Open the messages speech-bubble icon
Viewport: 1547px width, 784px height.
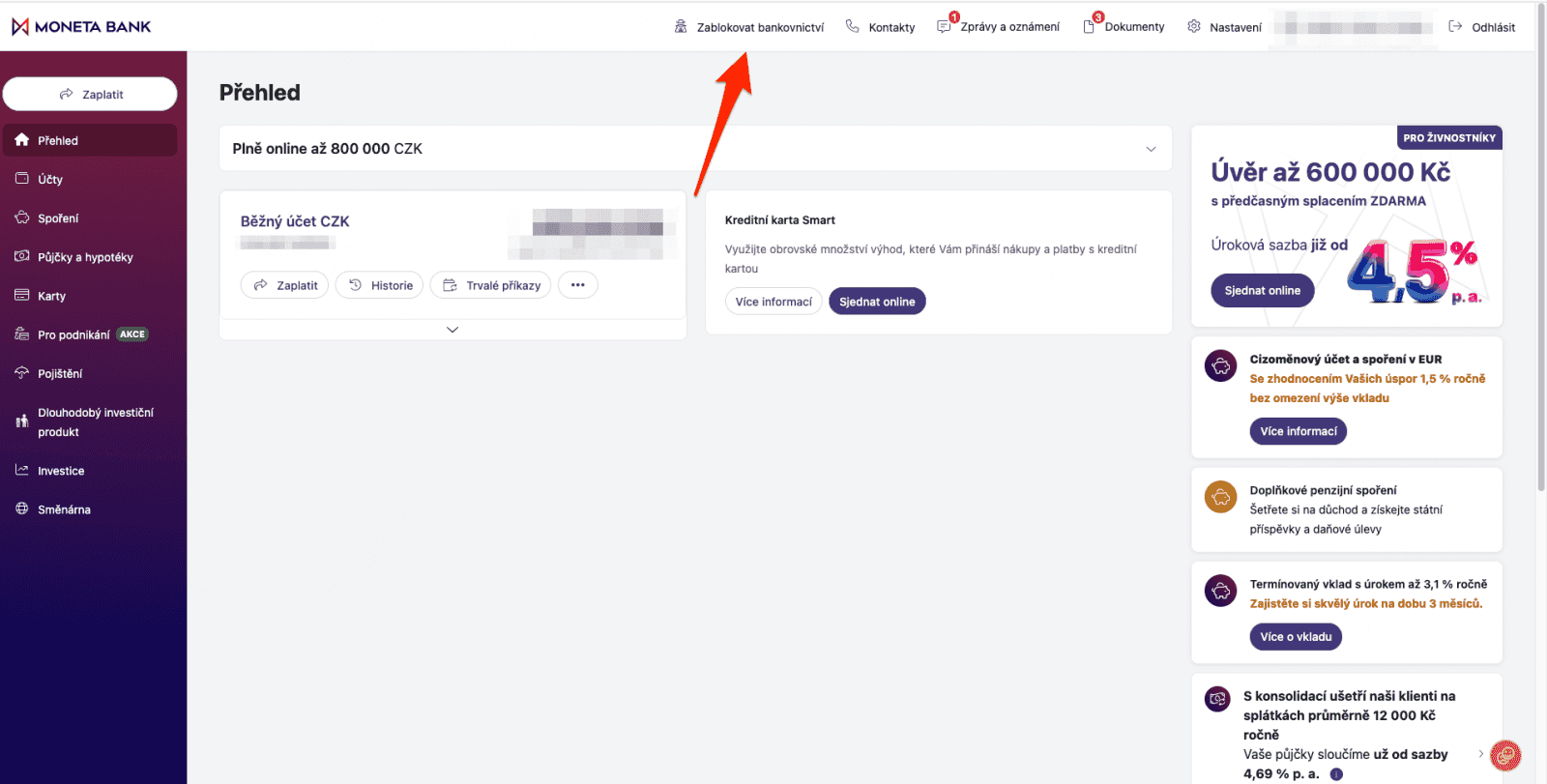pos(944,27)
